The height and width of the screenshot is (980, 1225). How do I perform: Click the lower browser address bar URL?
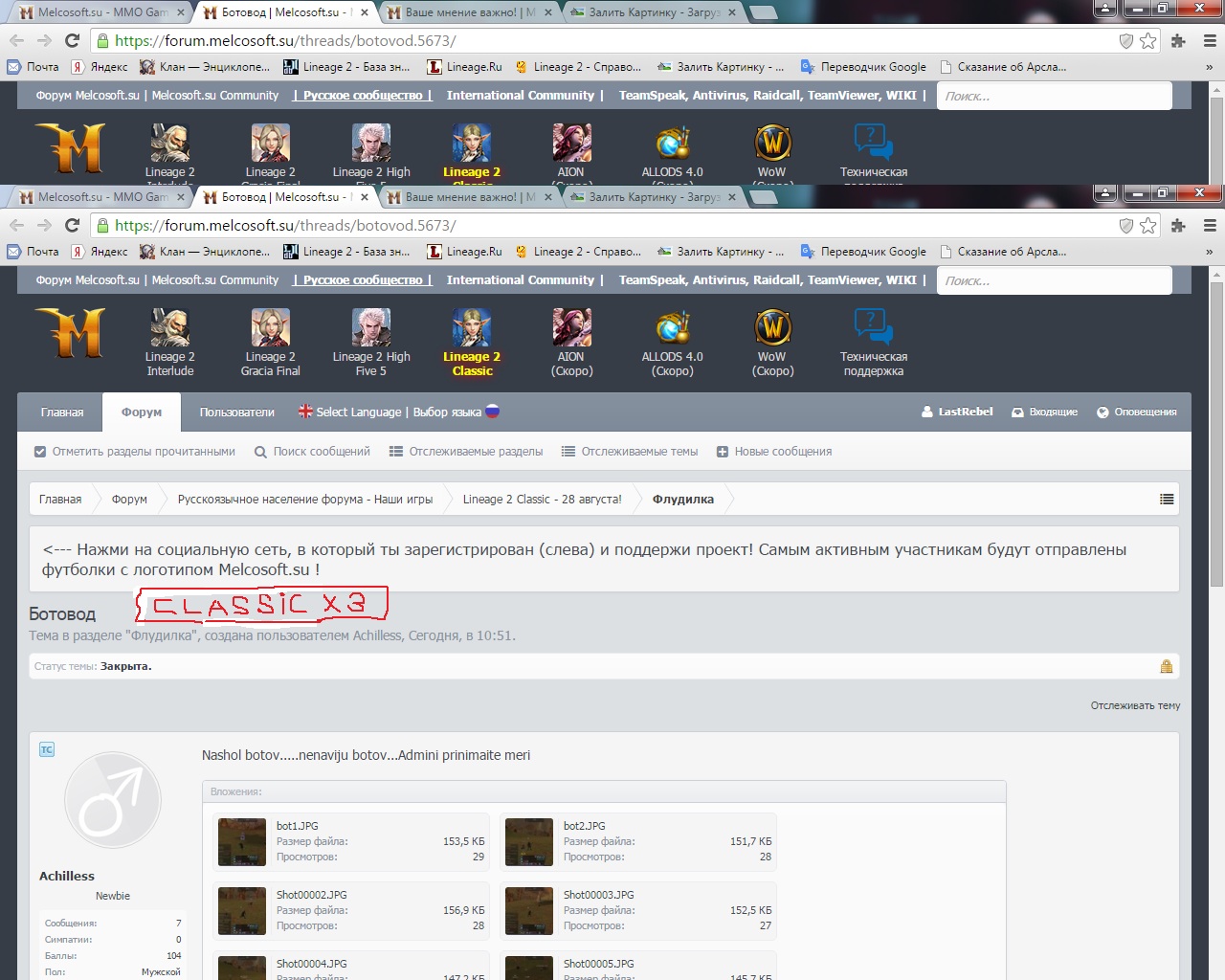285,226
